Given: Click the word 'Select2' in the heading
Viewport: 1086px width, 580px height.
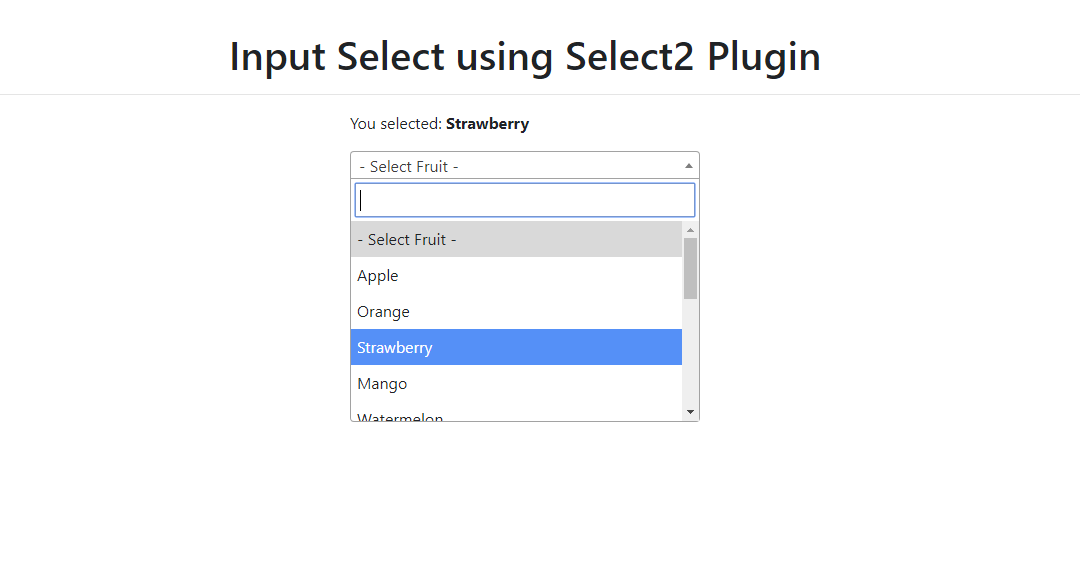Looking at the screenshot, I should click(630, 56).
